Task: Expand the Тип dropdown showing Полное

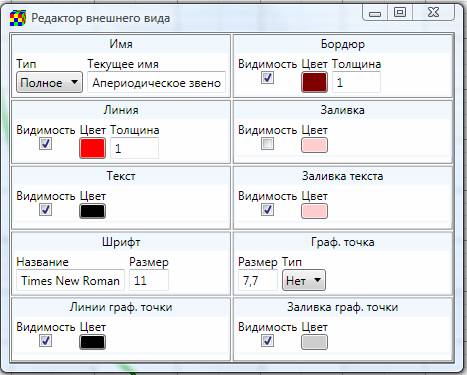Action: [49, 82]
